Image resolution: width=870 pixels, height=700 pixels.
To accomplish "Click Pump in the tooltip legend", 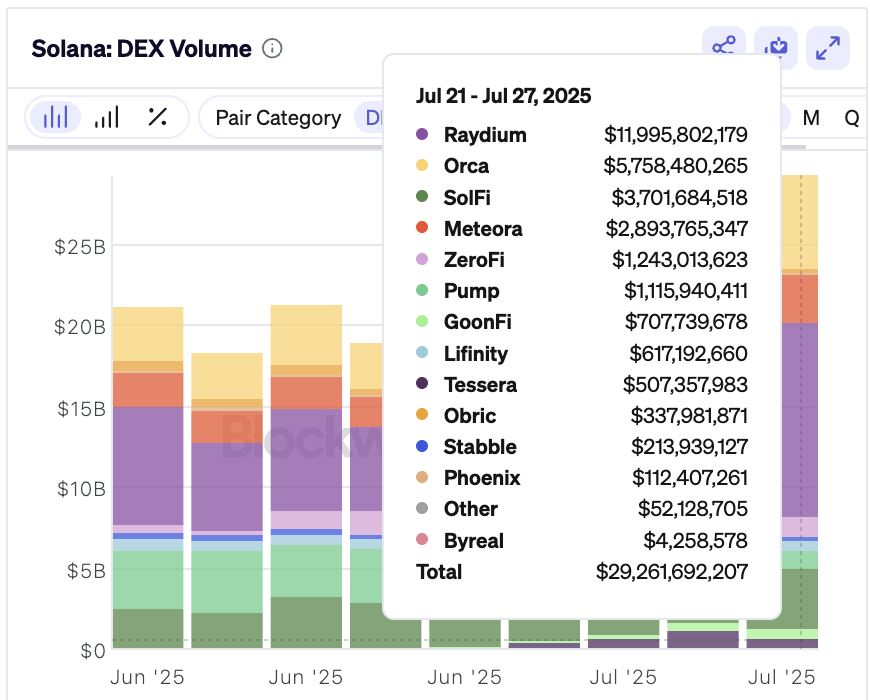I will (471, 291).
